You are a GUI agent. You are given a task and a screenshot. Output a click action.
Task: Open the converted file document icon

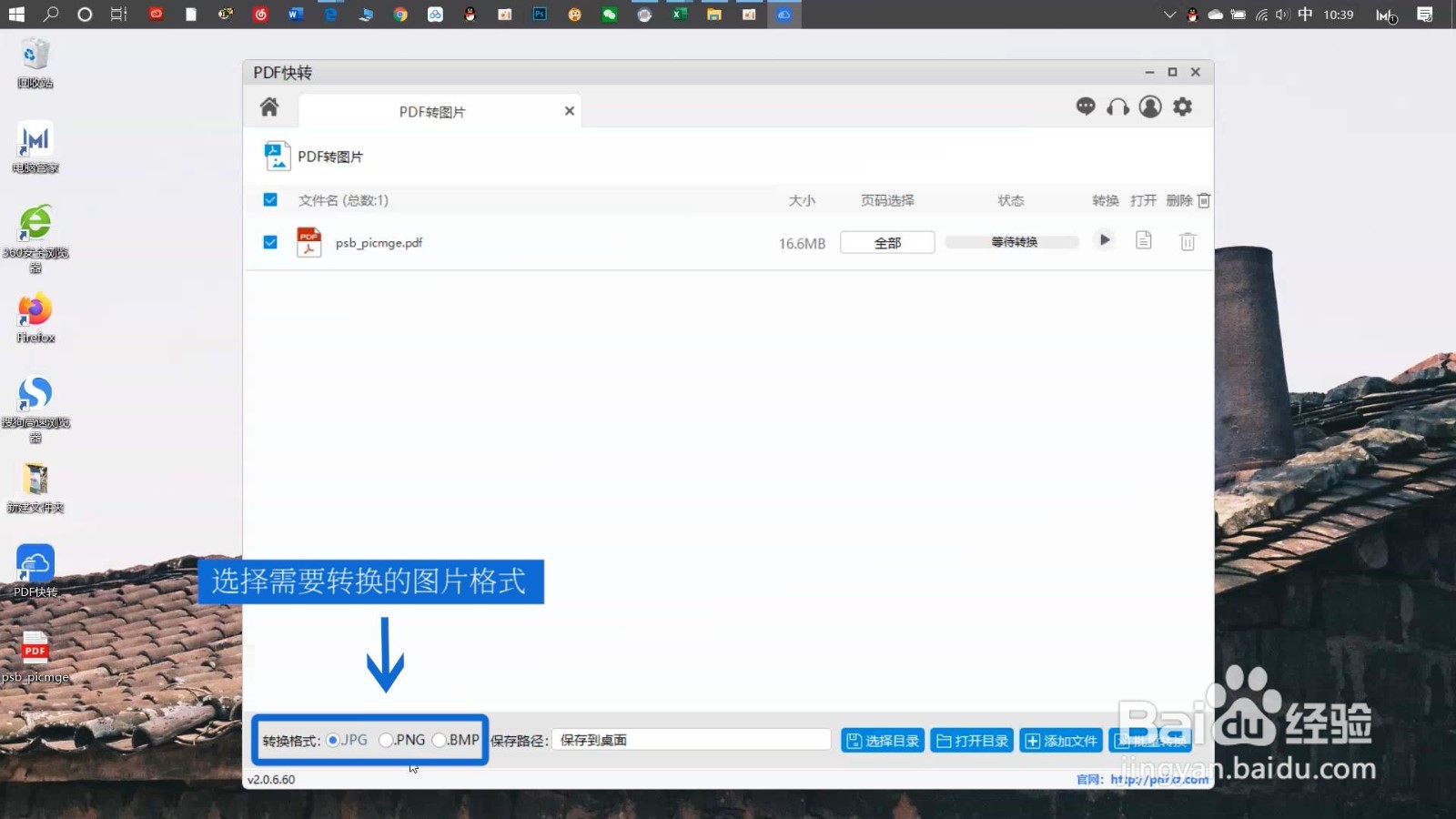(x=1143, y=240)
